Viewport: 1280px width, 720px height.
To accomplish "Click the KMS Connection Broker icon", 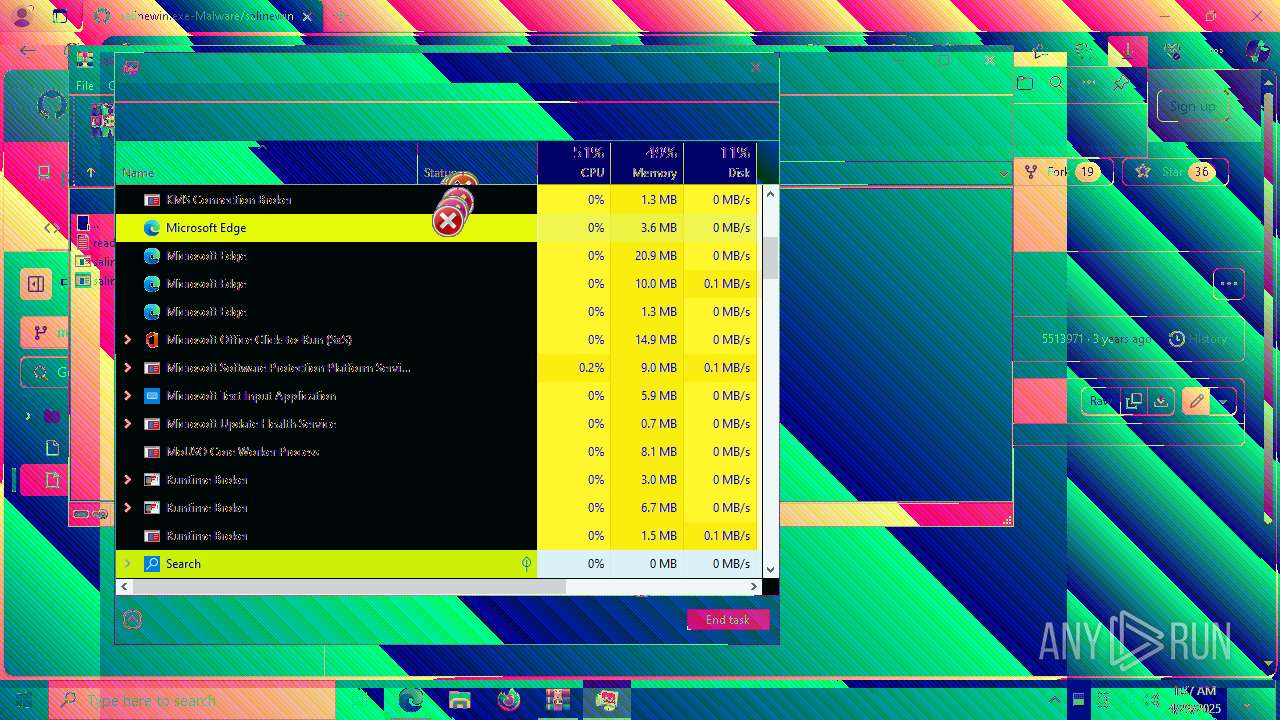I will point(152,200).
